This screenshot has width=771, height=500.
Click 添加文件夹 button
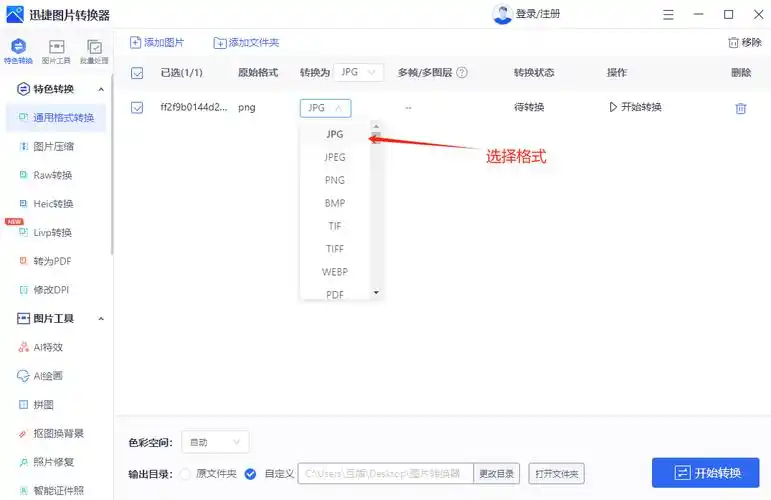pos(246,43)
